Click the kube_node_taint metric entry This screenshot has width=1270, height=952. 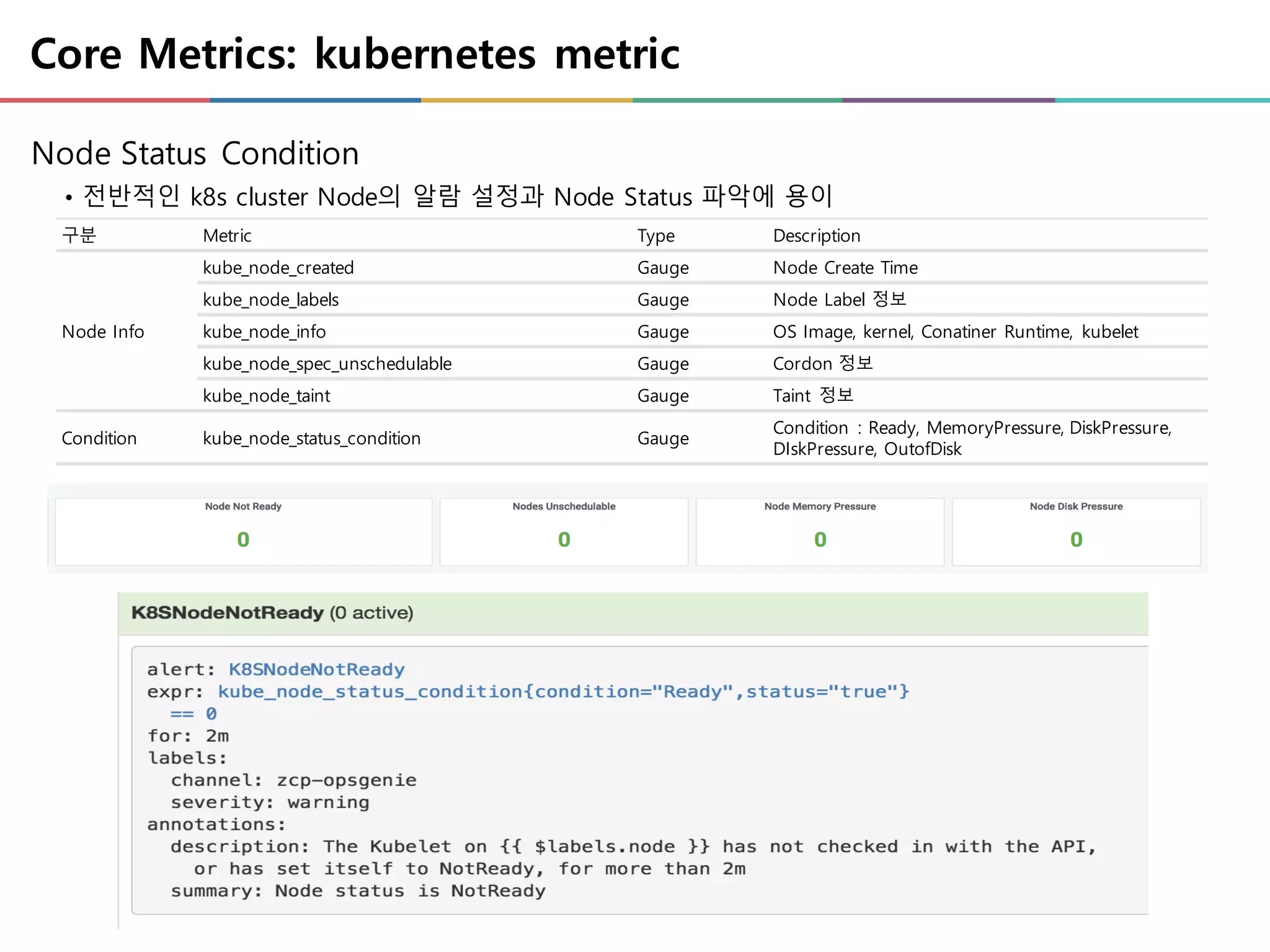pos(267,396)
